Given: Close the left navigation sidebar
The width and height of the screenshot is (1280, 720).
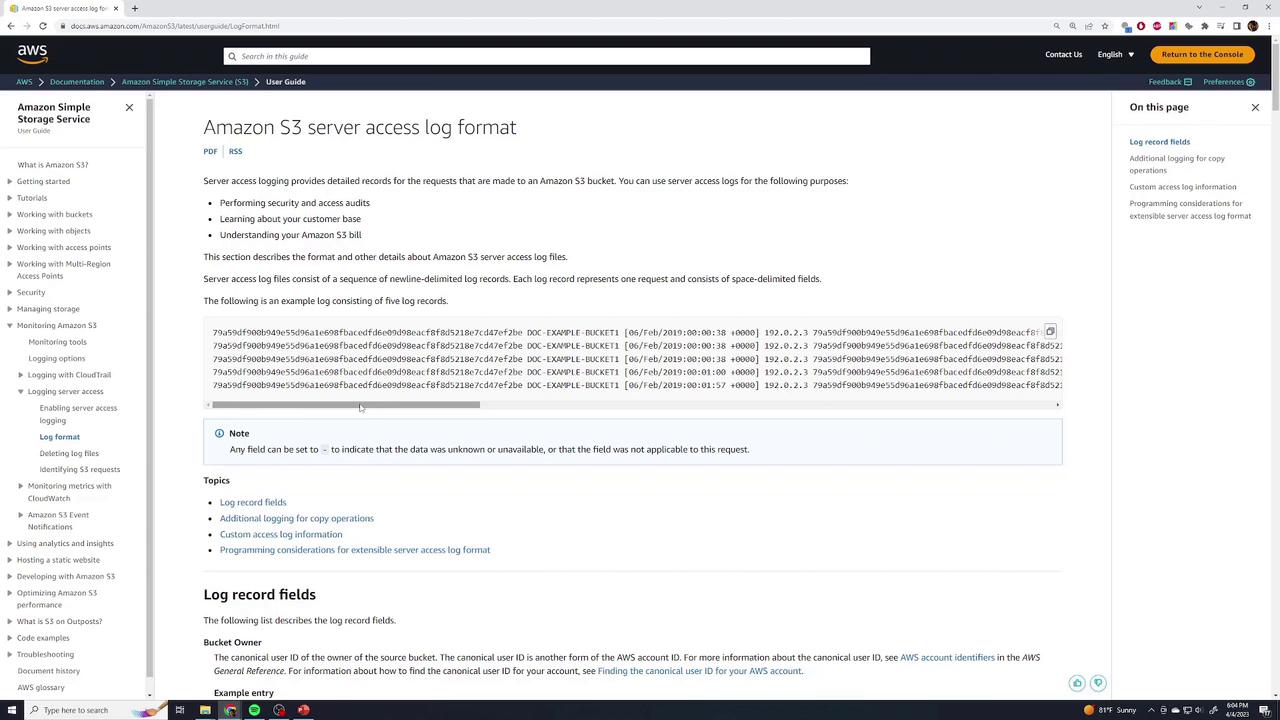Looking at the screenshot, I should pos(129,107).
